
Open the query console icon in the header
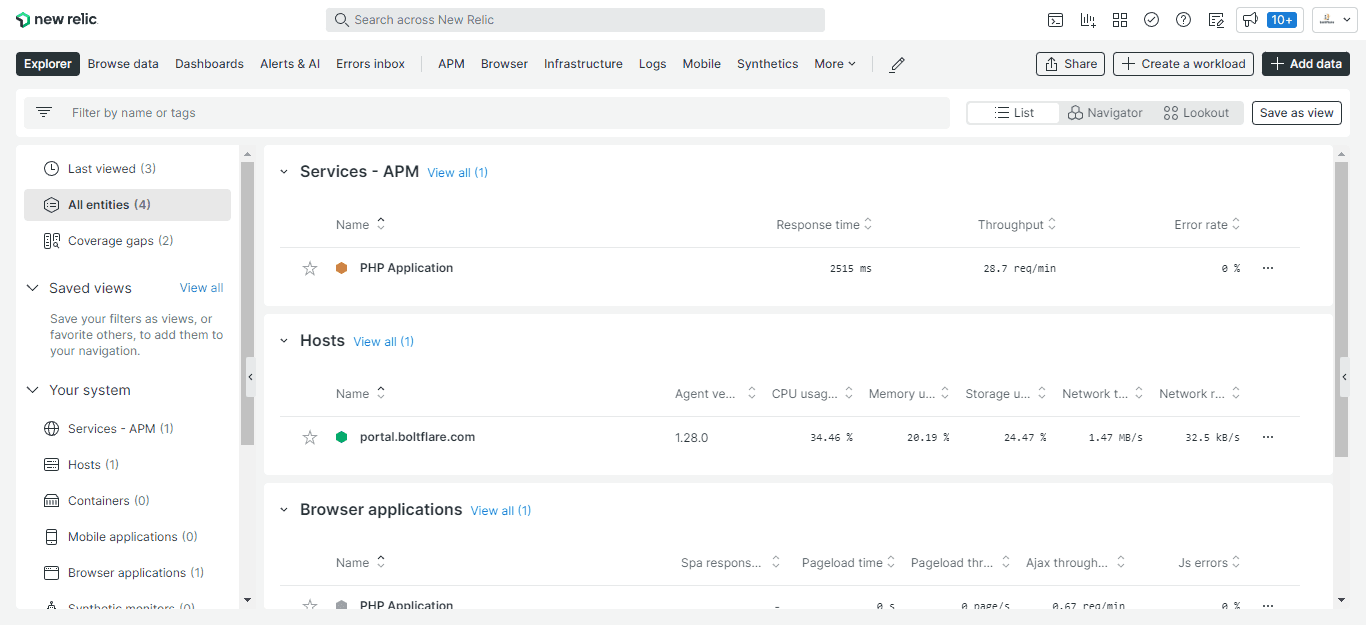coord(1055,20)
